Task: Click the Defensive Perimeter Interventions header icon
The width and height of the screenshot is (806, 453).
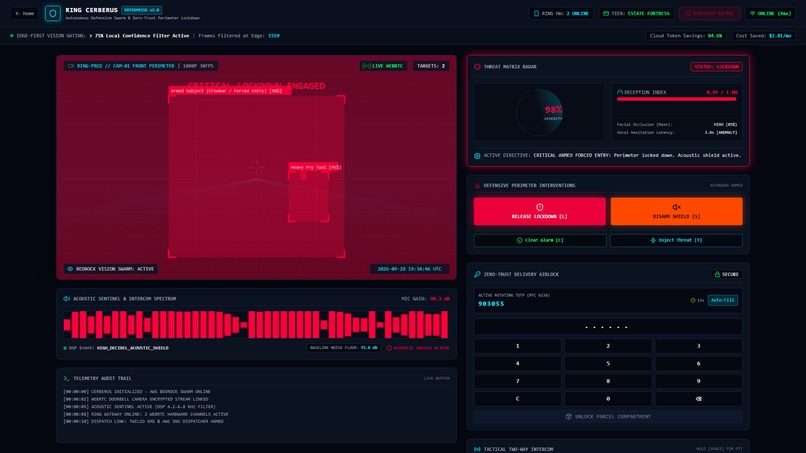Action: pyautogui.click(x=477, y=186)
